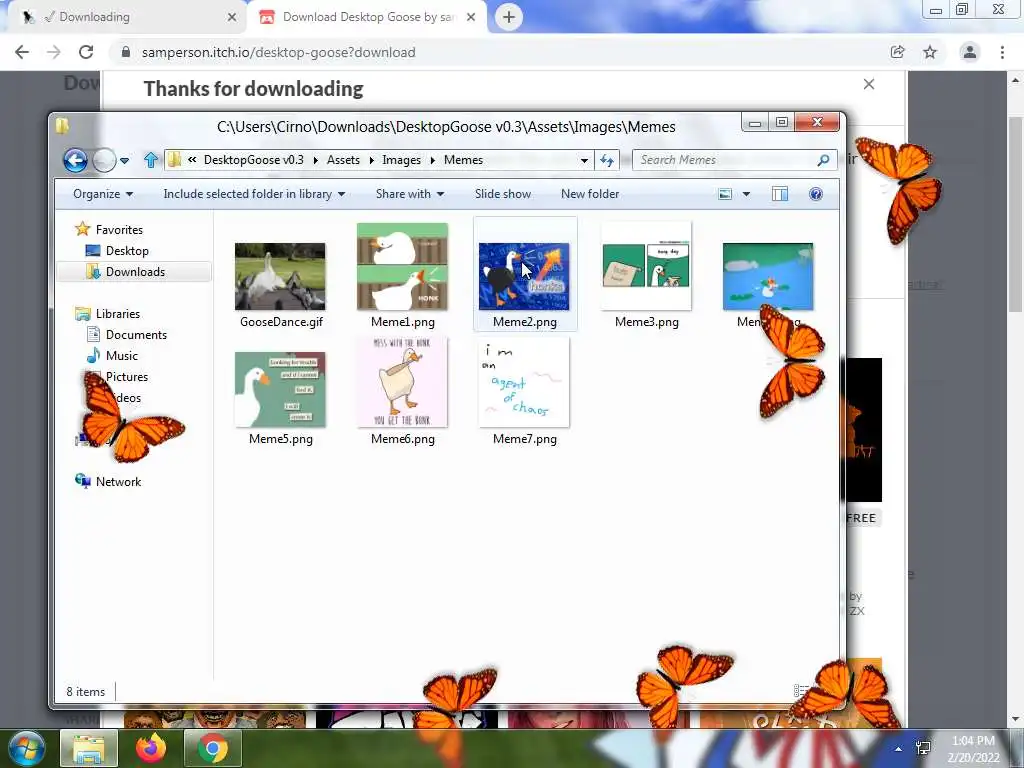Image resolution: width=1024 pixels, height=768 pixels.
Task: Open the Organize menu
Action: [103, 194]
